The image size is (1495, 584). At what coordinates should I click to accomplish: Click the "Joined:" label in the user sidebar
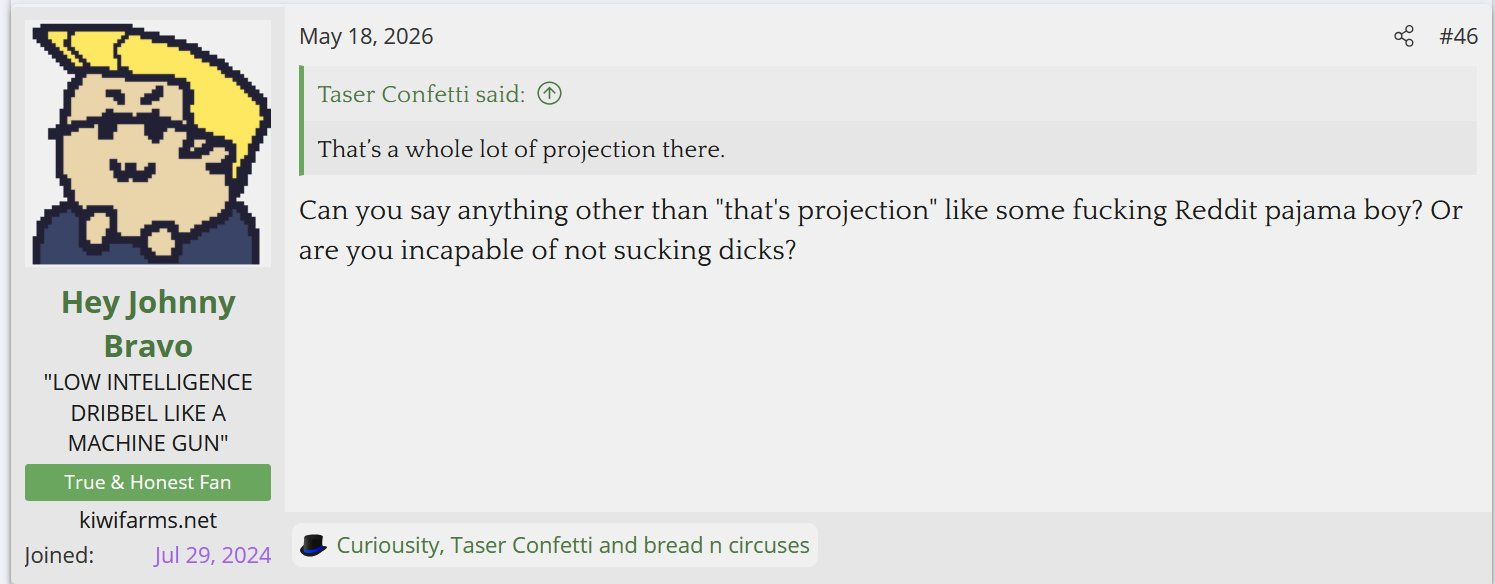[60, 555]
